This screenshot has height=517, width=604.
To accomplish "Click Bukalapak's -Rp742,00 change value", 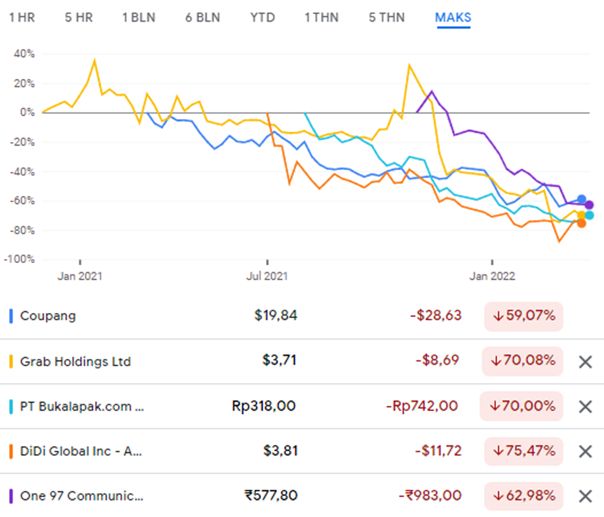I will tap(422, 406).
